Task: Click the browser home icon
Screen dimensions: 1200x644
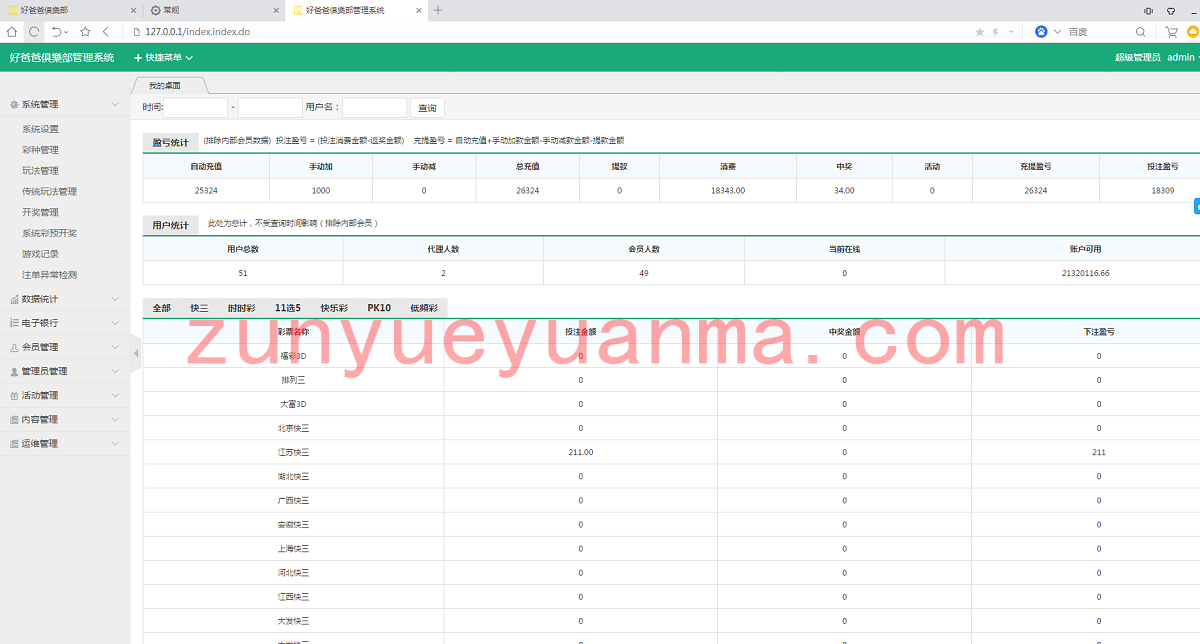Action: (x=12, y=32)
